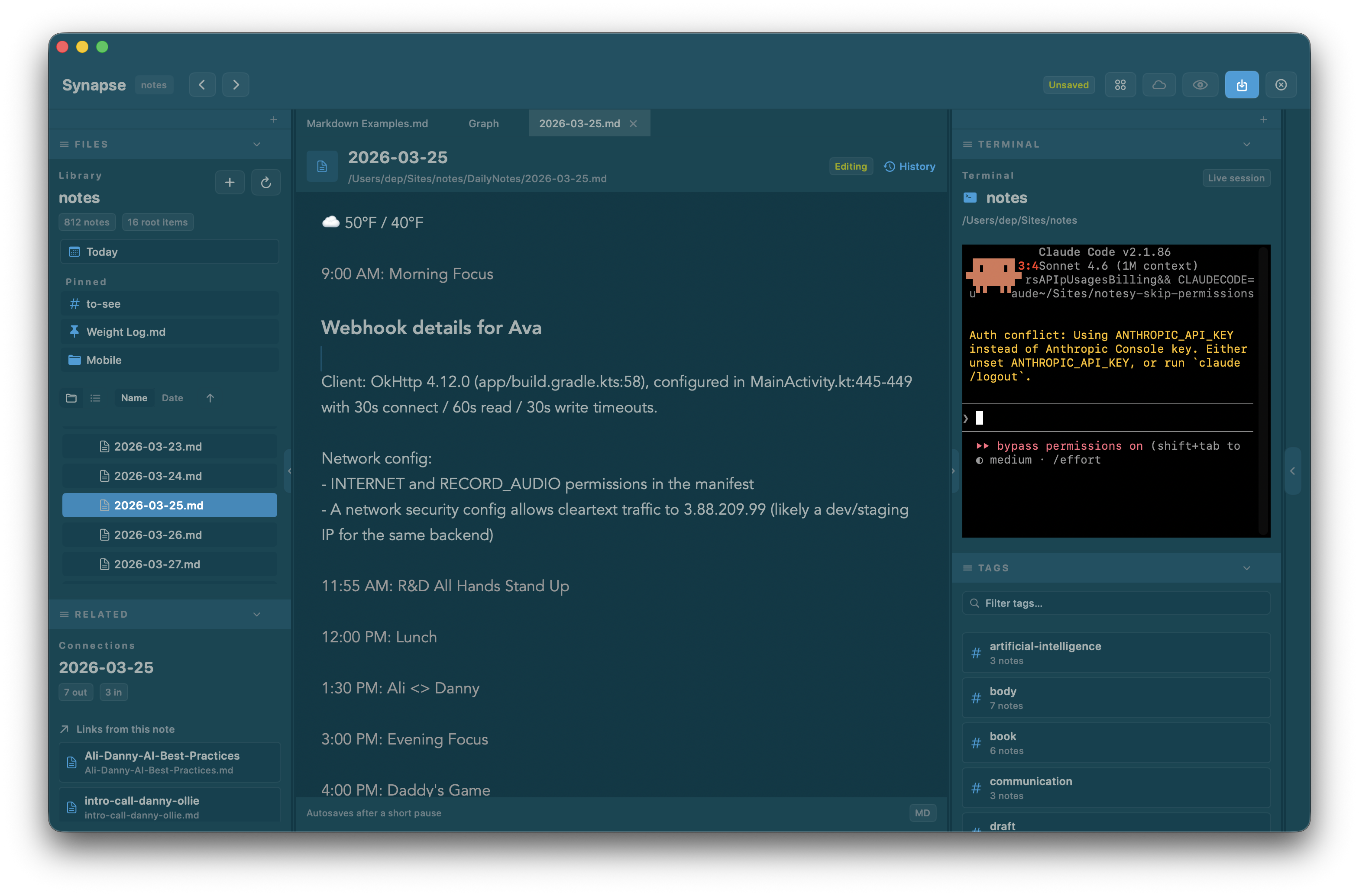Navigate back with the left arrow

tap(202, 84)
